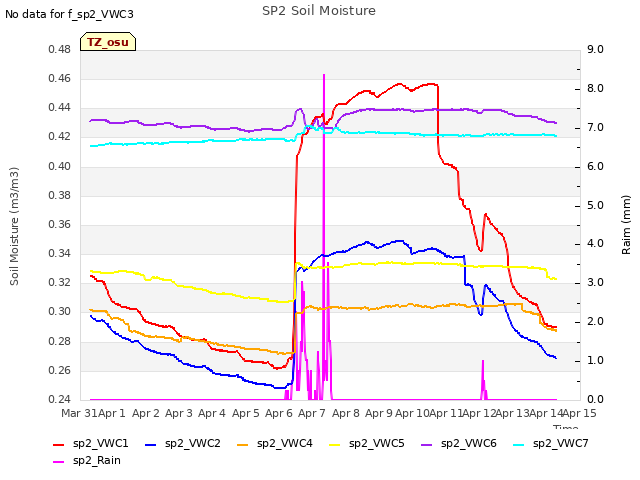Click the sp2_VWC7 legend label

[560, 444]
